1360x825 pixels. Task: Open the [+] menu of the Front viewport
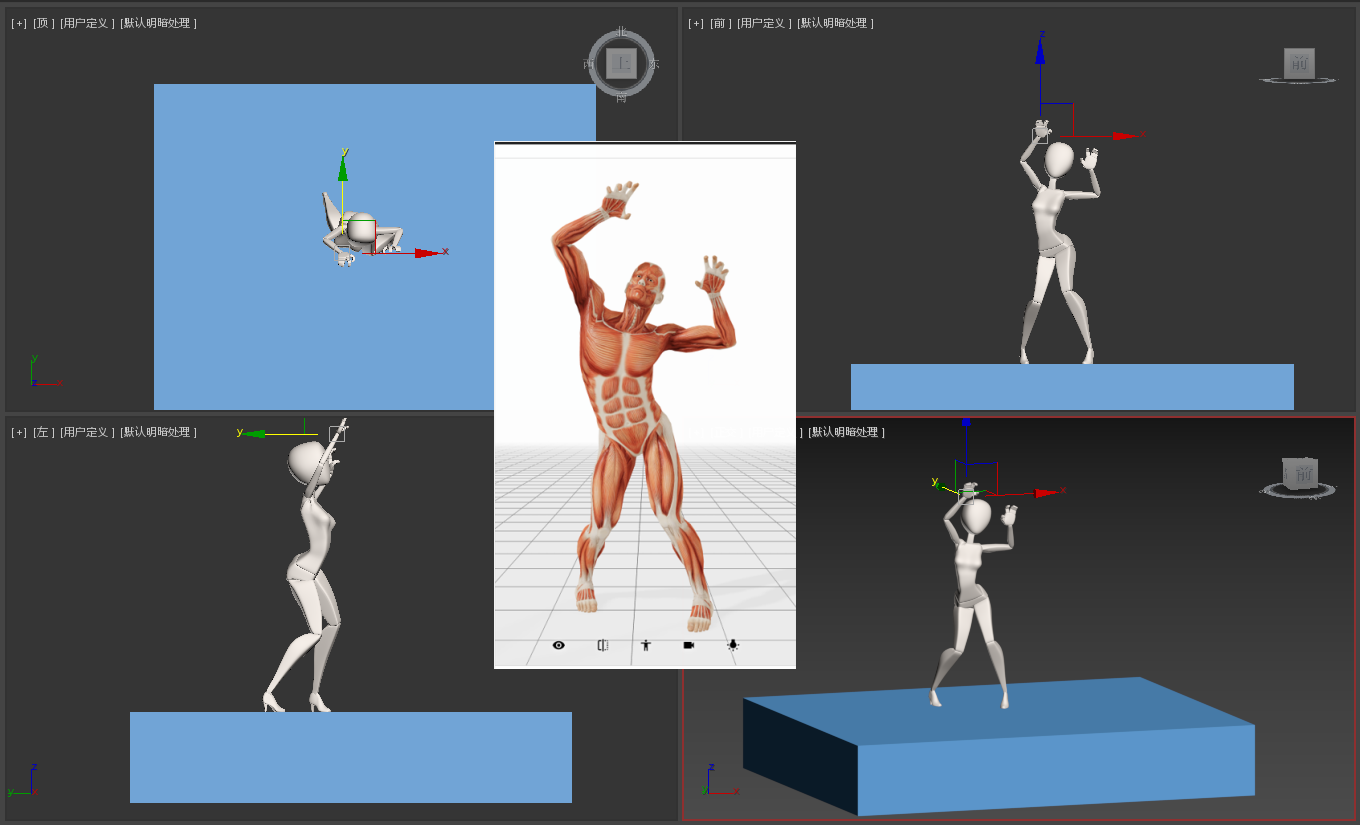[x=696, y=23]
